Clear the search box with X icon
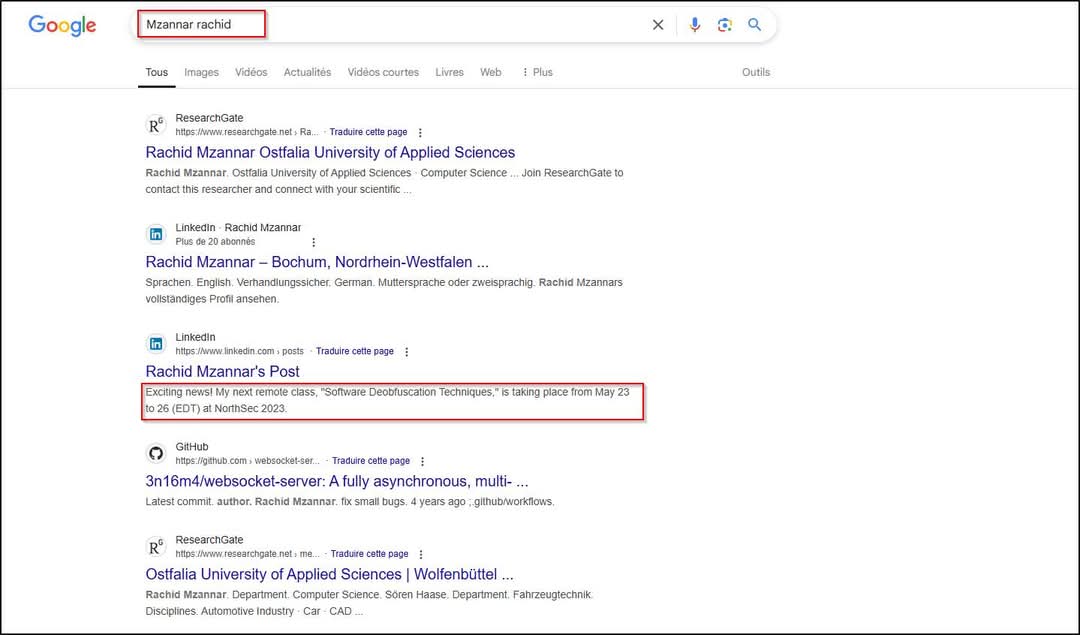This screenshot has height=635, width=1080. coord(658,25)
